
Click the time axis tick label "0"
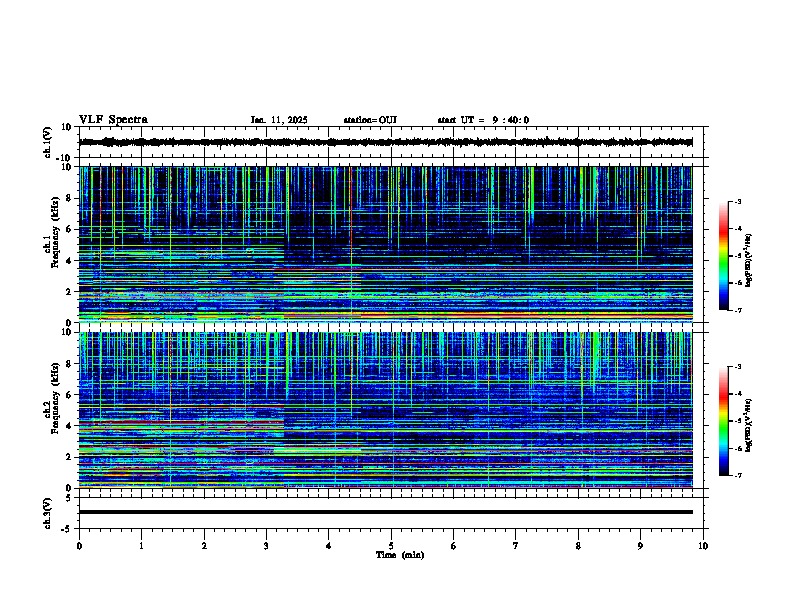79,546
